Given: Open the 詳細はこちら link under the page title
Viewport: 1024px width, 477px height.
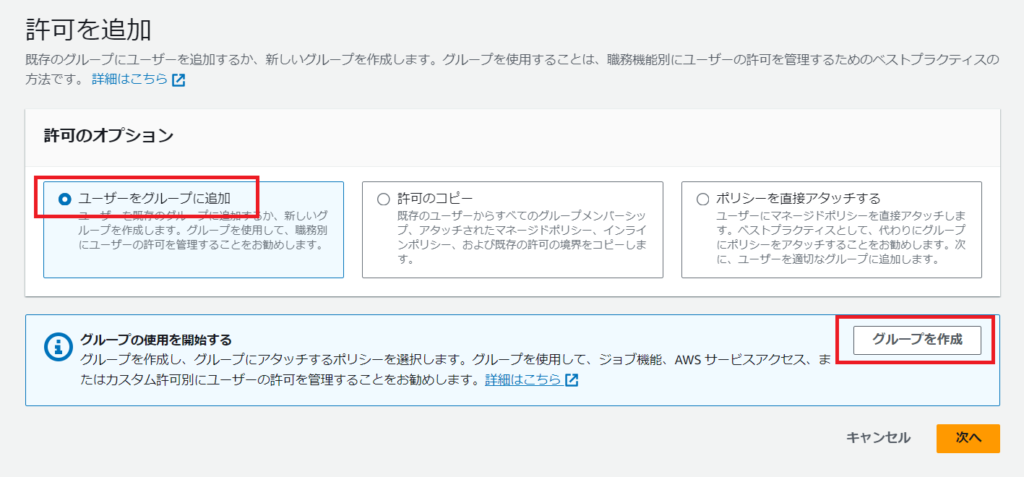Looking at the screenshot, I should 129,79.
